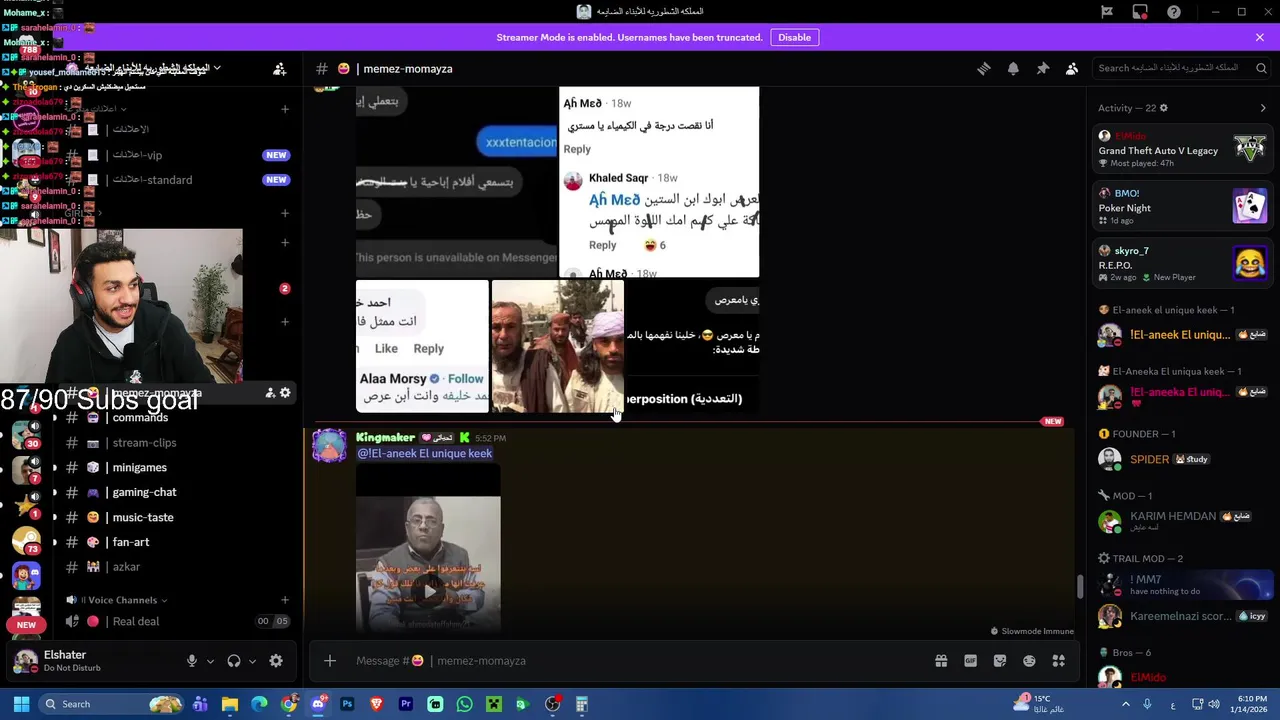The width and height of the screenshot is (1280, 720).
Task: Open headphones output options dropdown arrow
Action: pyautogui.click(x=252, y=661)
